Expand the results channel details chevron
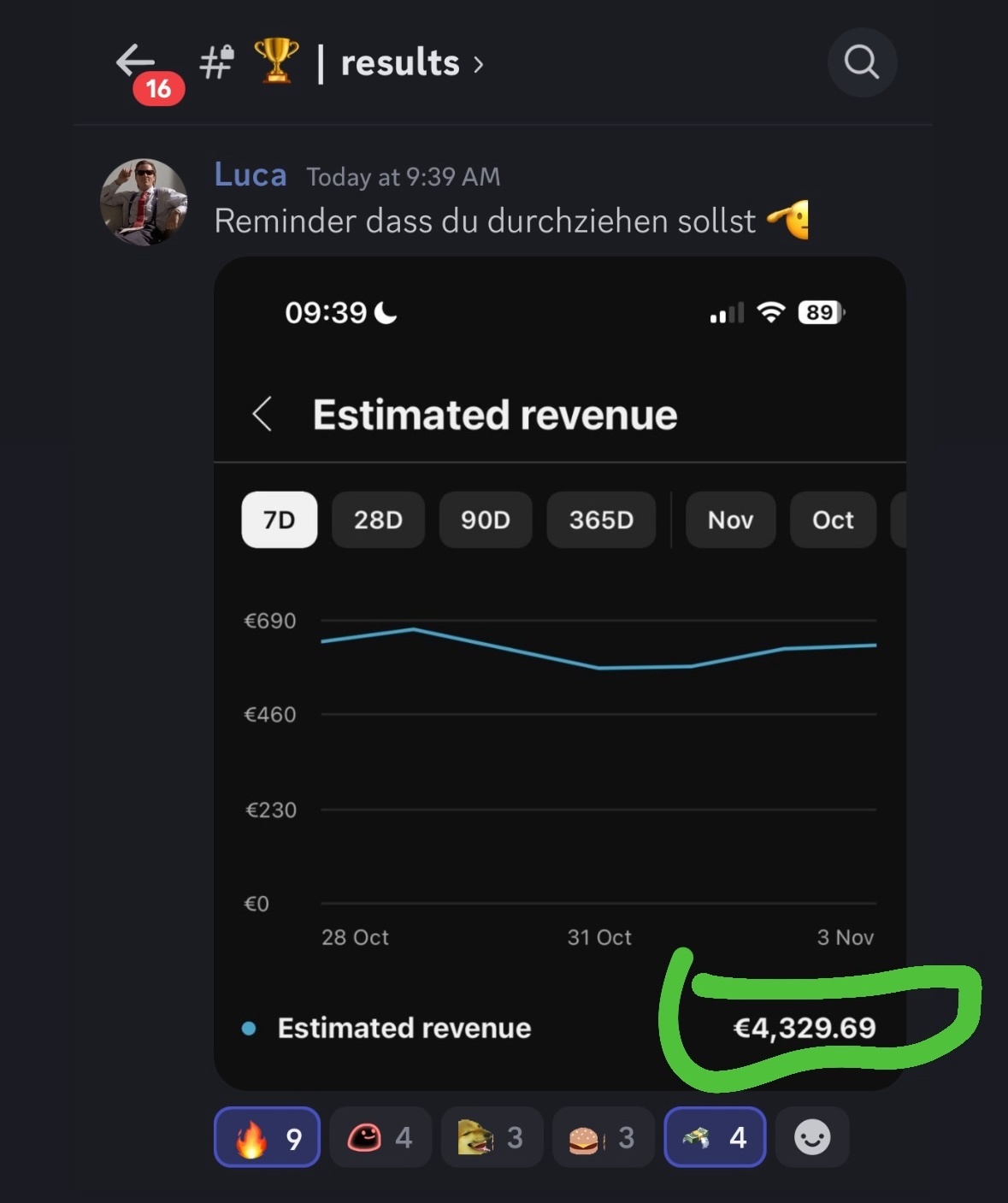Viewport: 1008px width, 1203px height. click(479, 64)
